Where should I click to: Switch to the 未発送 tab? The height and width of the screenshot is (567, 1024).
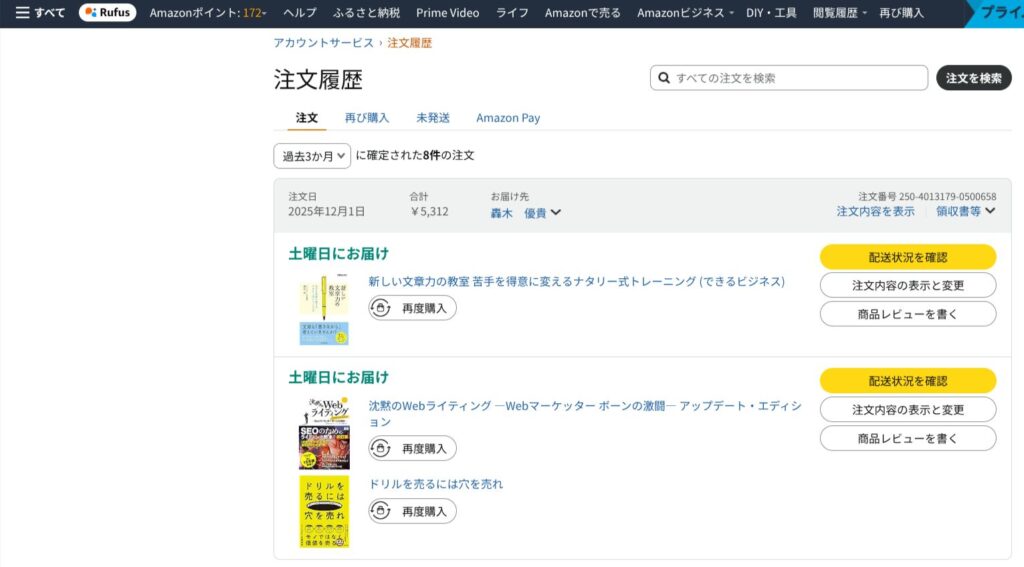433,118
